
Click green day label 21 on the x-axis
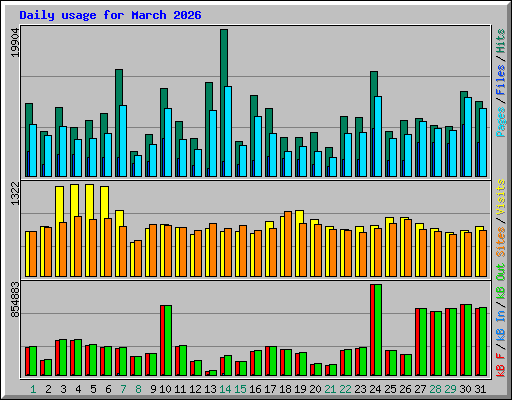tap(330, 389)
